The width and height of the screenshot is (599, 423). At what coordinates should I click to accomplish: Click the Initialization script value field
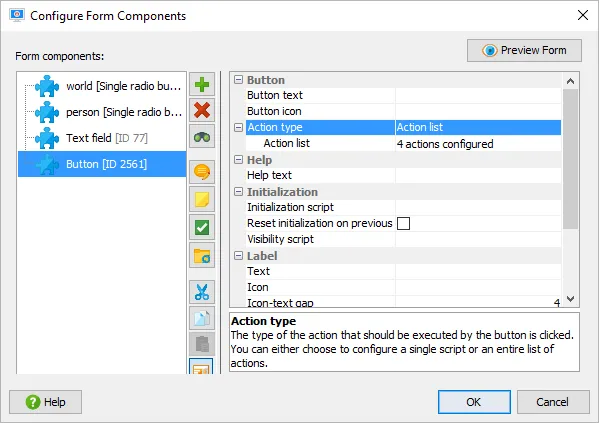pos(478,207)
